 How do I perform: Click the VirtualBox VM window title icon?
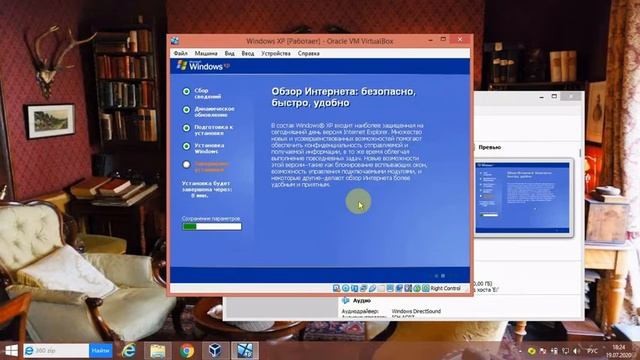pos(175,41)
